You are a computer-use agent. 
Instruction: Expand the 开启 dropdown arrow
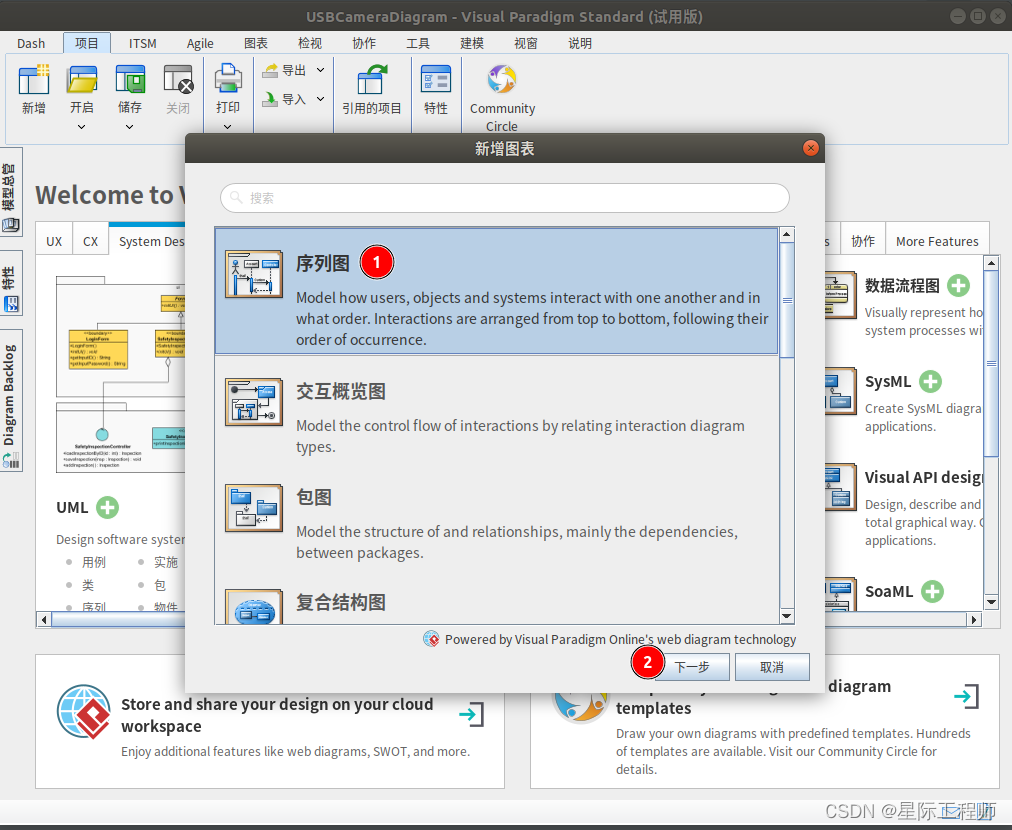click(81, 127)
